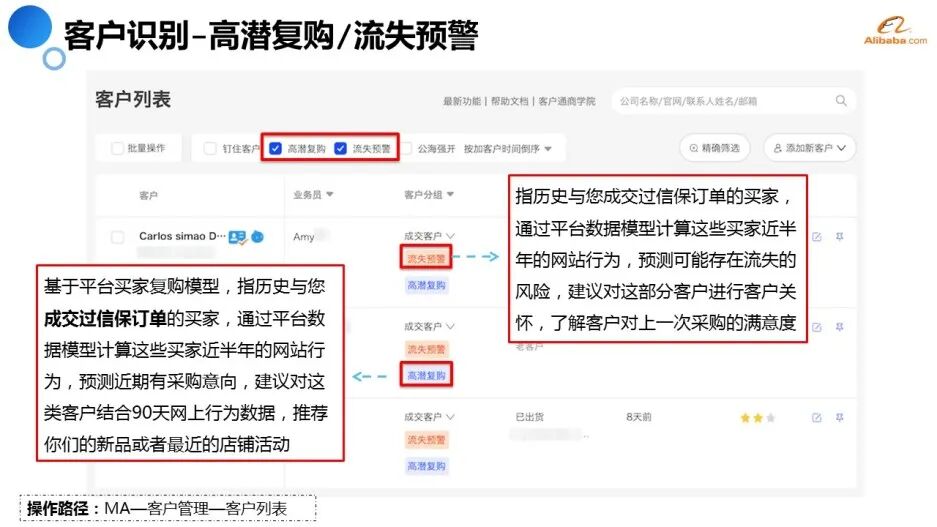
Task: Click pin icon in the 已出货 row
Action: click(x=840, y=417)
